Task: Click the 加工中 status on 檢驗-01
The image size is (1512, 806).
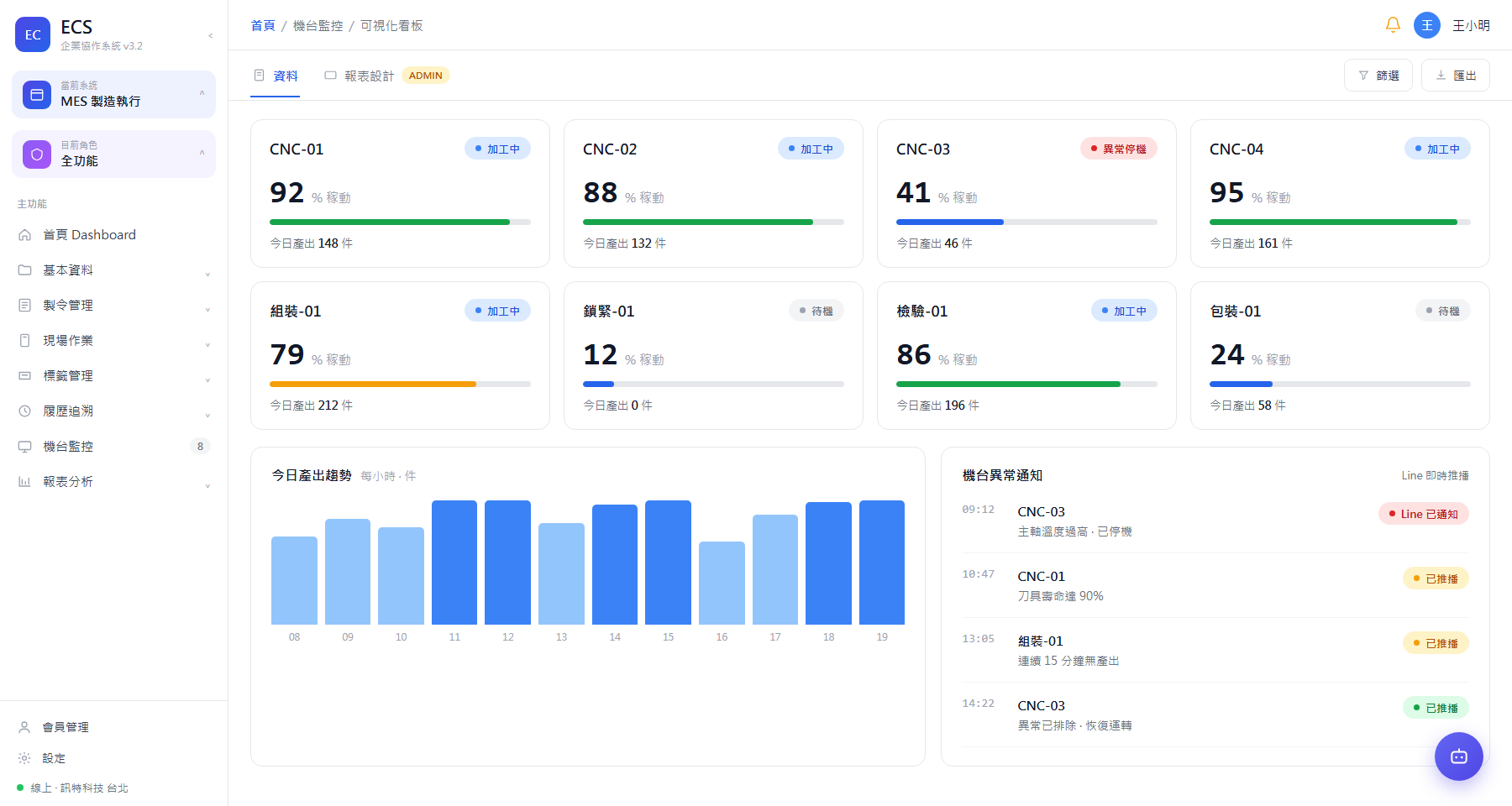Action: pyautogui.click(x=1124, y=311)
